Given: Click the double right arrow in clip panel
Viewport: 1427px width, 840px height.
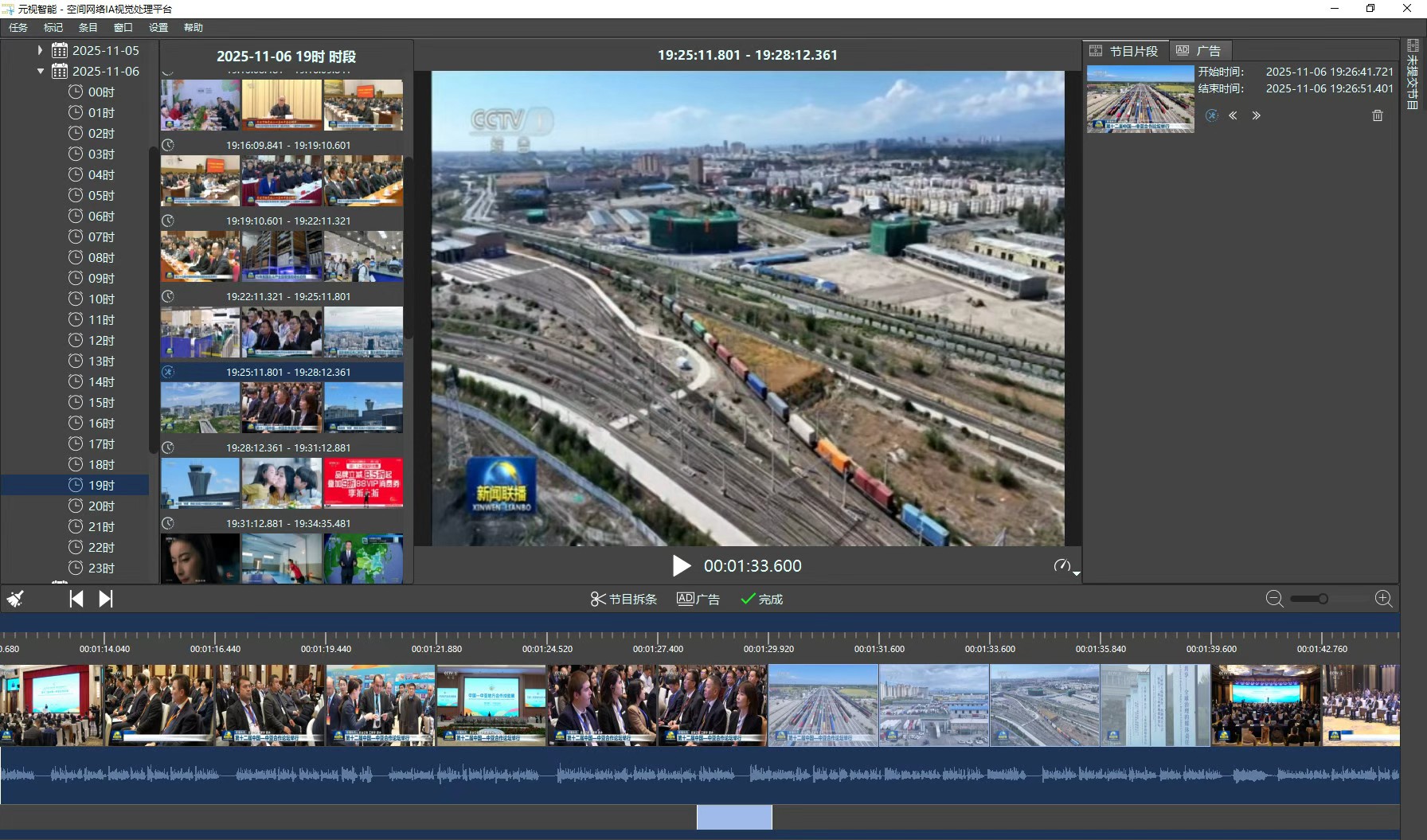Looking at the screenshot, I should [1256, 115].
